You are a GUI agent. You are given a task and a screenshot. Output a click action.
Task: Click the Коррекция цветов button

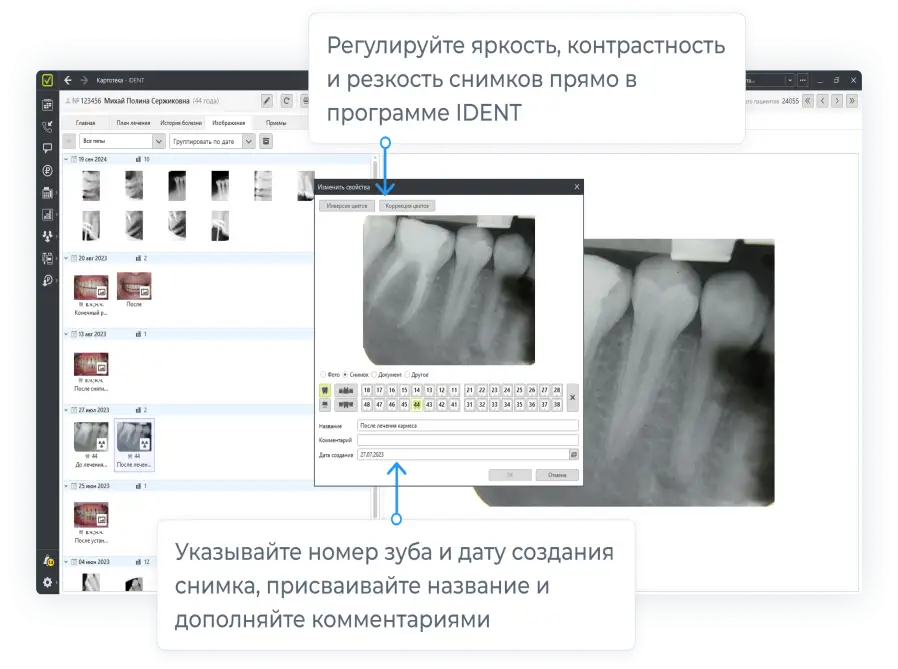[x=407, y=205]
